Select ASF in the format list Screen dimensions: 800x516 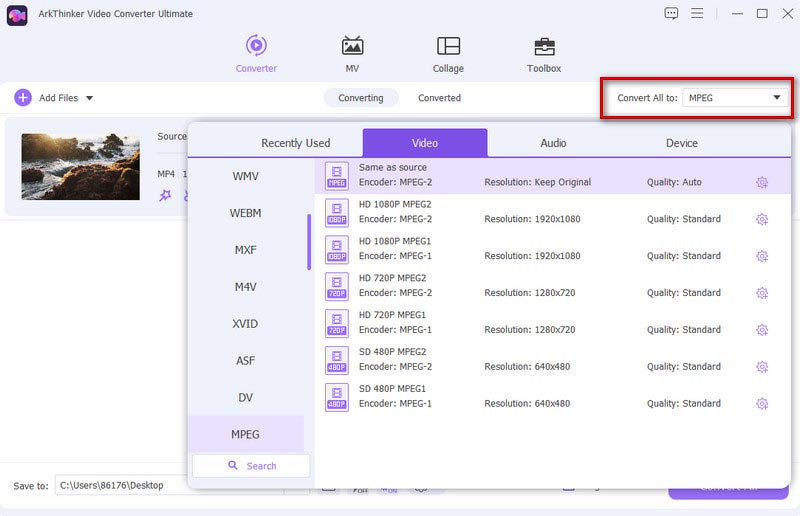[x=245, y=360]
